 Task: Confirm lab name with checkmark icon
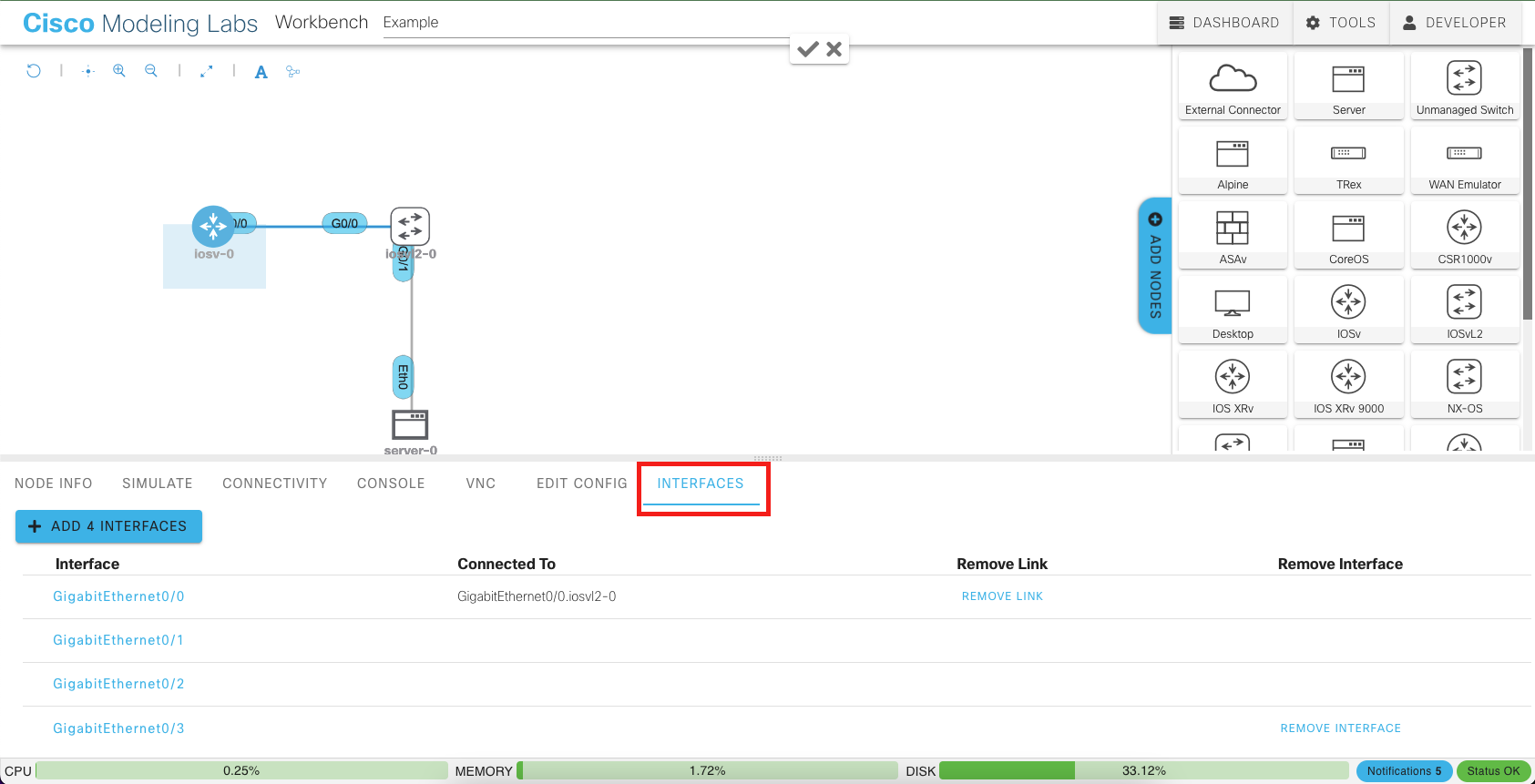tap(807, 49)
